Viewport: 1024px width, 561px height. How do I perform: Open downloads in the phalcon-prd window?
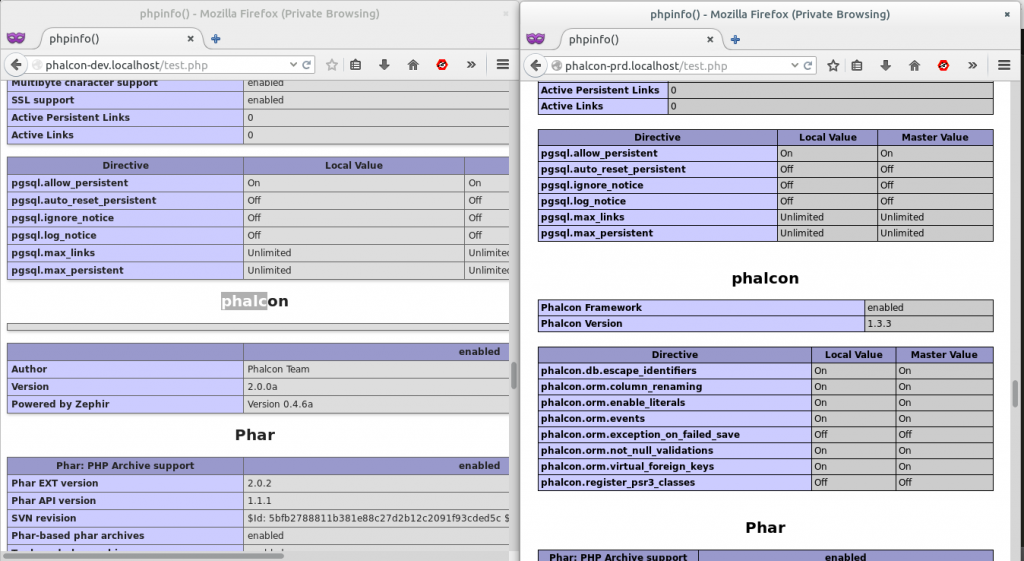pyautogui.click(x=886, y=65)
